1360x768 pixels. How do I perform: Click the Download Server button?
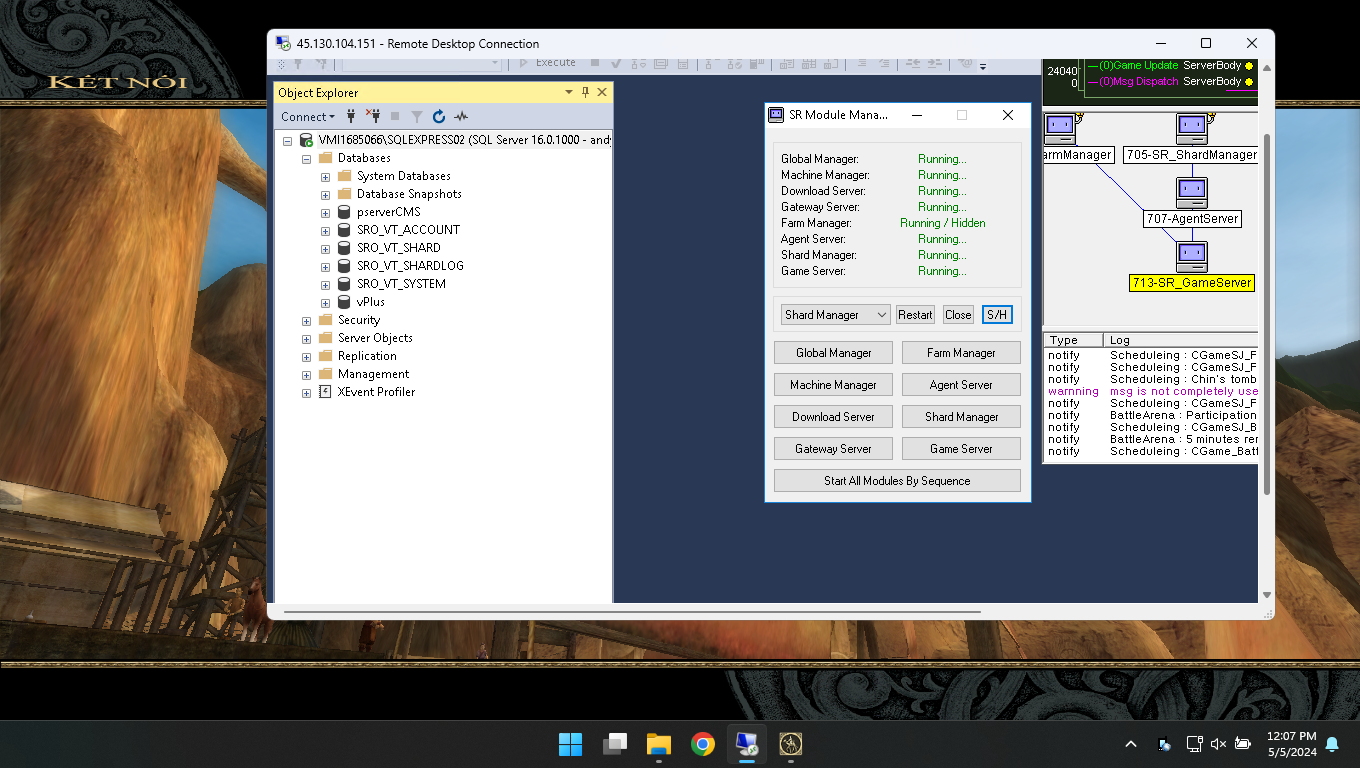tap(834, 417)
